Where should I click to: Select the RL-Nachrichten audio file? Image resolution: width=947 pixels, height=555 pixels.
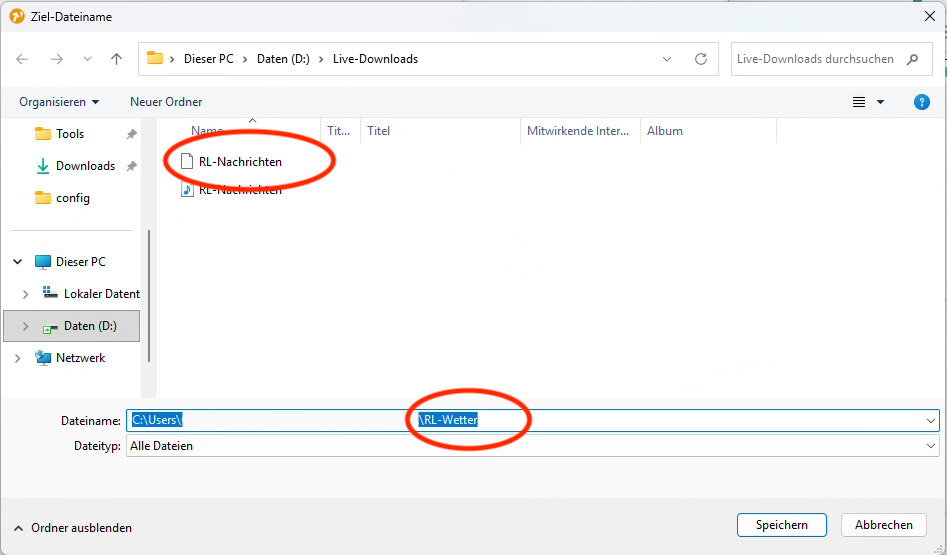(239, 190)
